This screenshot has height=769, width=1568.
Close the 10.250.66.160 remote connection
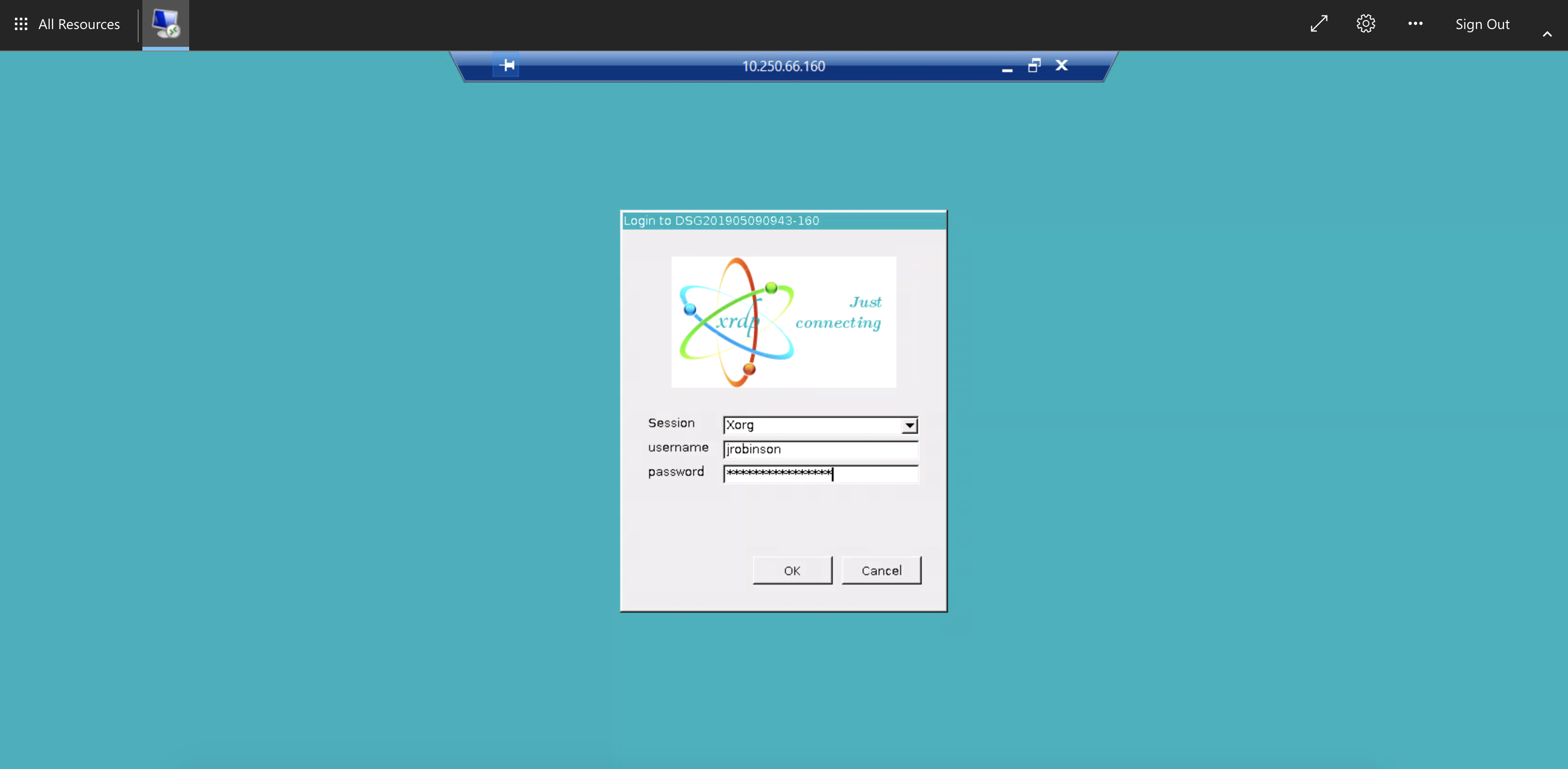tap(1062, 65)
